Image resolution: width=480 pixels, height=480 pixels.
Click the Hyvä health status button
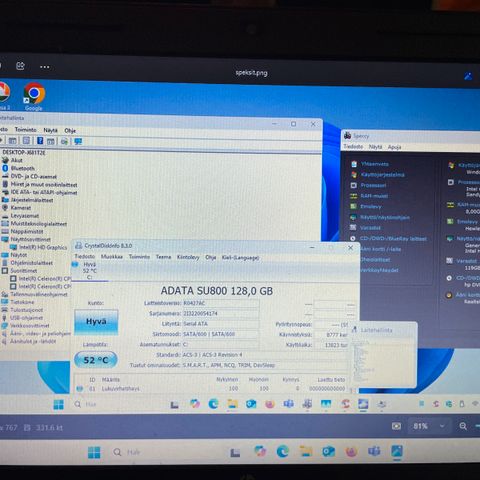[96, 322]
